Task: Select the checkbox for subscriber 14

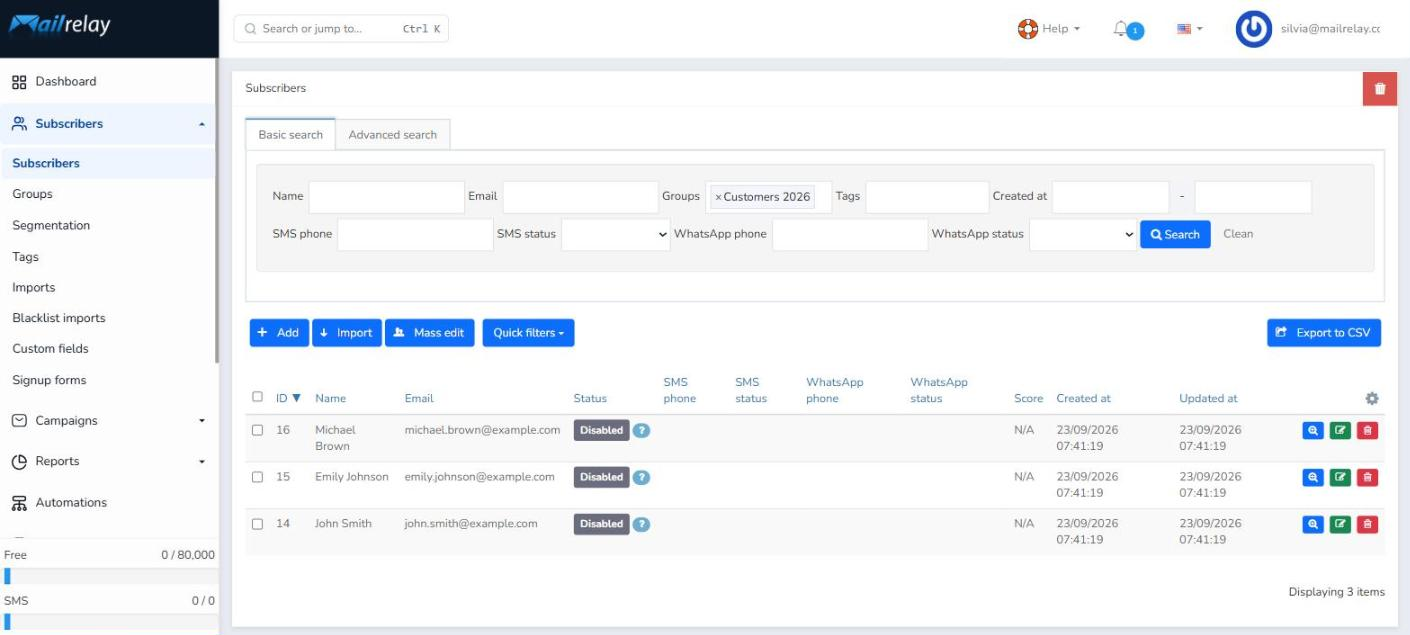Action: [258, 524]
